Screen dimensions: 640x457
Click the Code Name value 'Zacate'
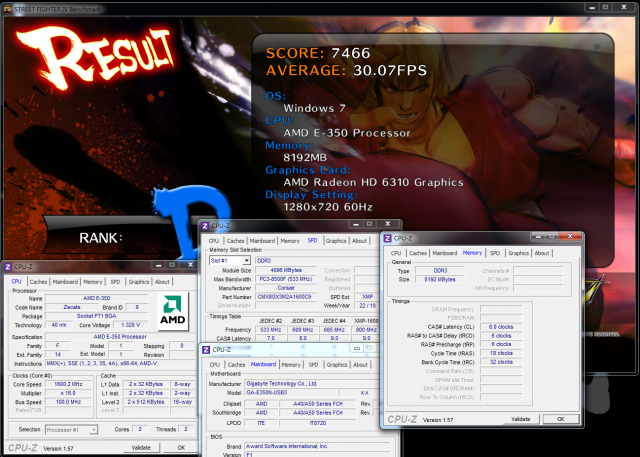(72, 307)
